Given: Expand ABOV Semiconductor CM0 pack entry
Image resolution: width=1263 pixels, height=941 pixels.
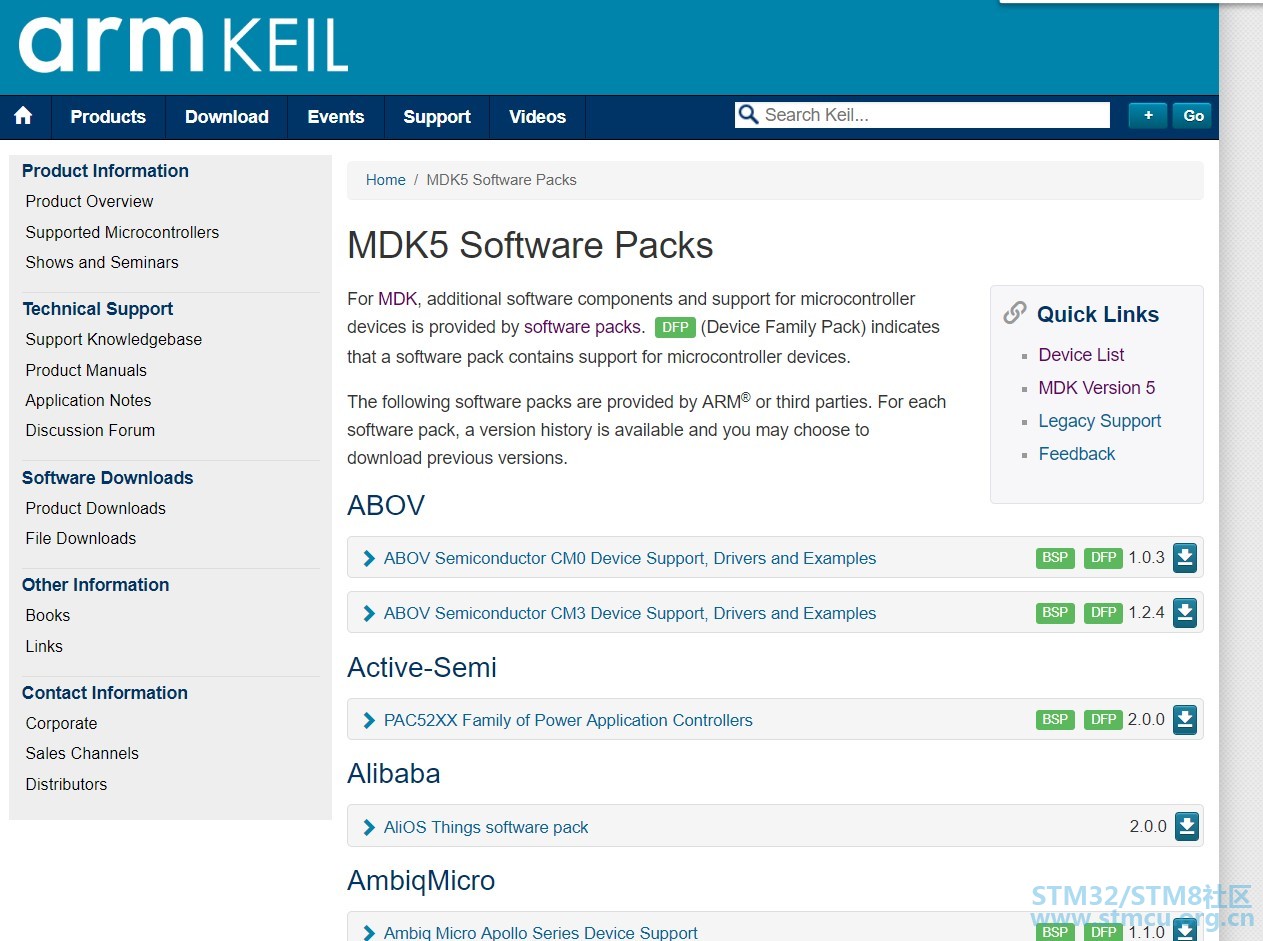Looking at the screenshot, I should coord(369,559).
